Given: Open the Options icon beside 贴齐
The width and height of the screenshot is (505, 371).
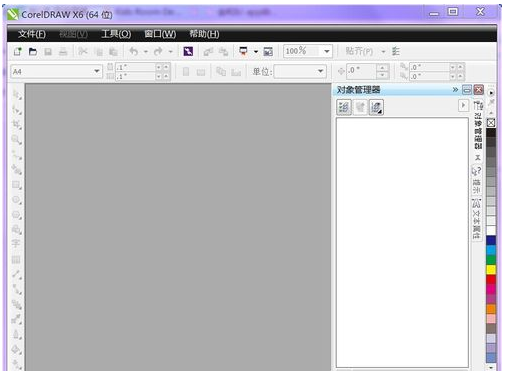Looking at the screenshot, I should coord(396,51).
